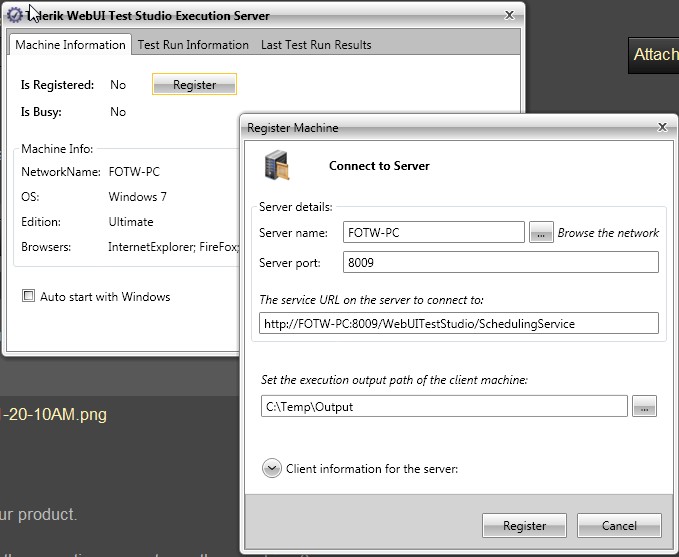Close the Register Machine dialog
The image size is (679, 557).
pyautogui.click(x=662, y=128)
